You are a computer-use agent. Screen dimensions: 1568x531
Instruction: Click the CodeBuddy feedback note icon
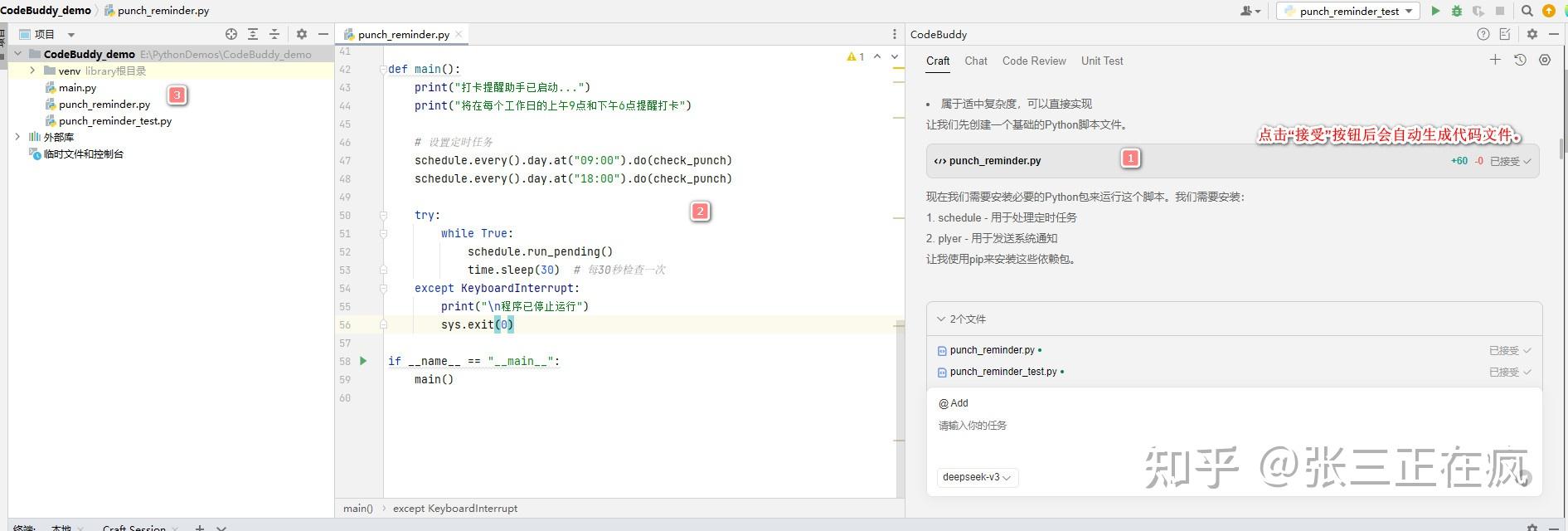[1505, 34]
